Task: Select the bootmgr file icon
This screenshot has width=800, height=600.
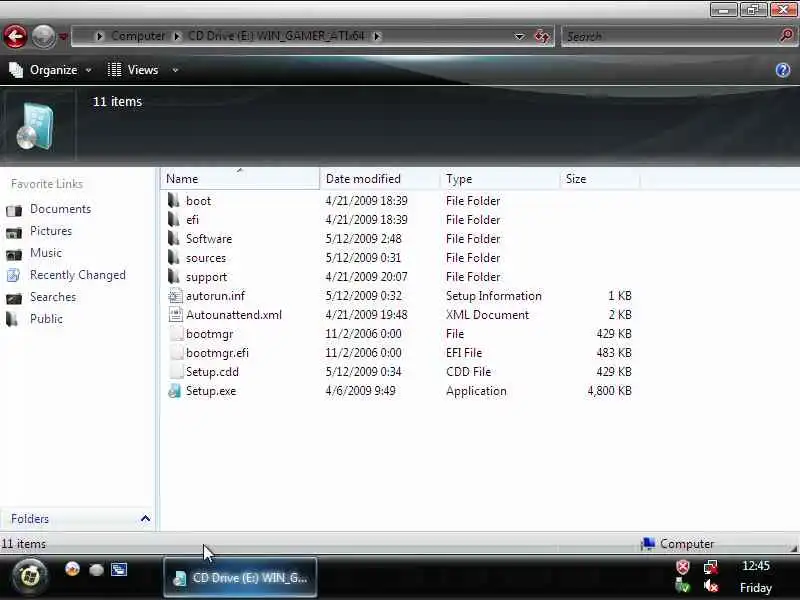Action: point(175,334)
